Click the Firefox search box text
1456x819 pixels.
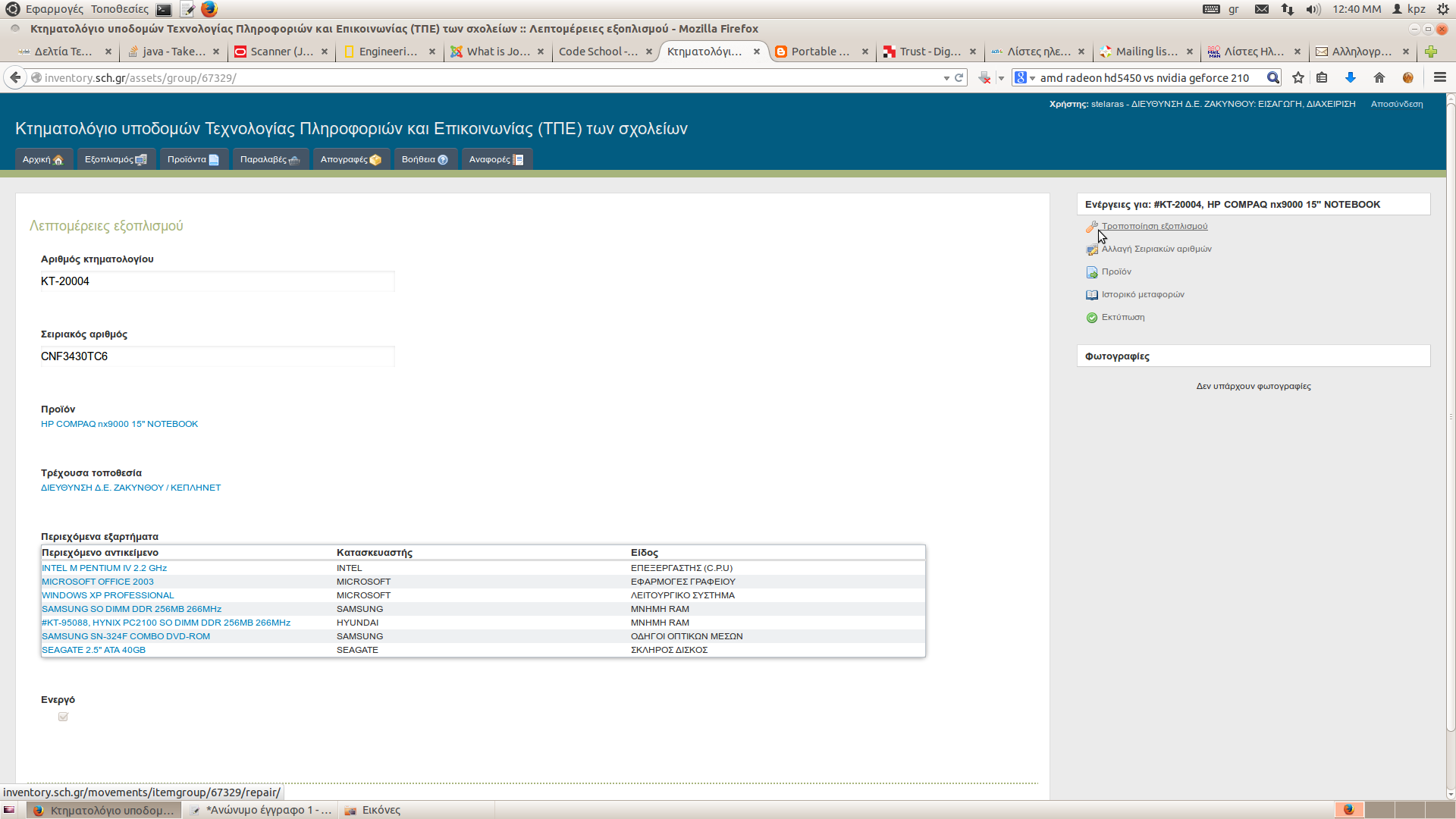1144,77
